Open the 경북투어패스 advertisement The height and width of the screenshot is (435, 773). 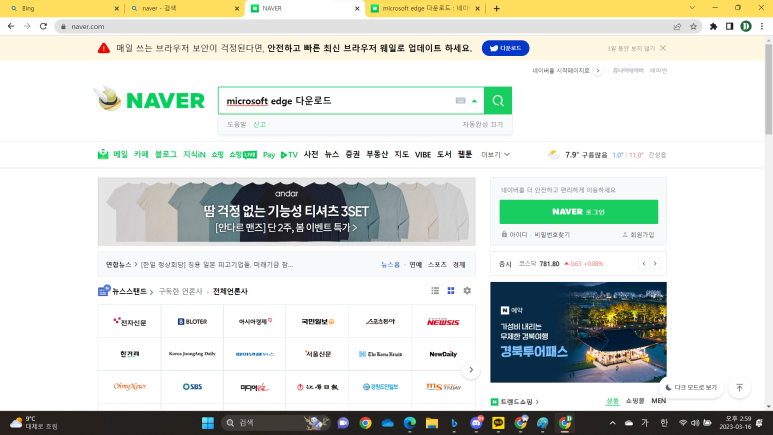(x=578, y=332)
